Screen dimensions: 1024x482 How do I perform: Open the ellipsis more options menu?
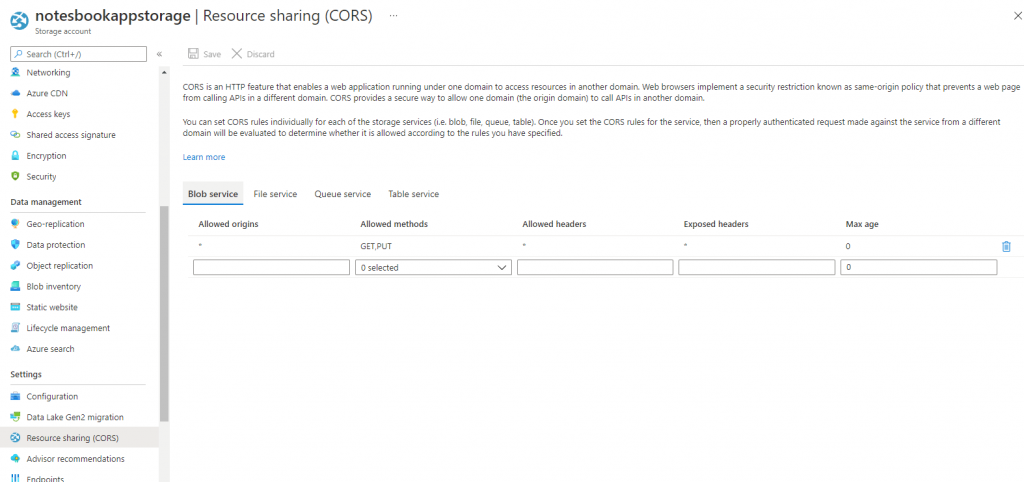(393, 17)
